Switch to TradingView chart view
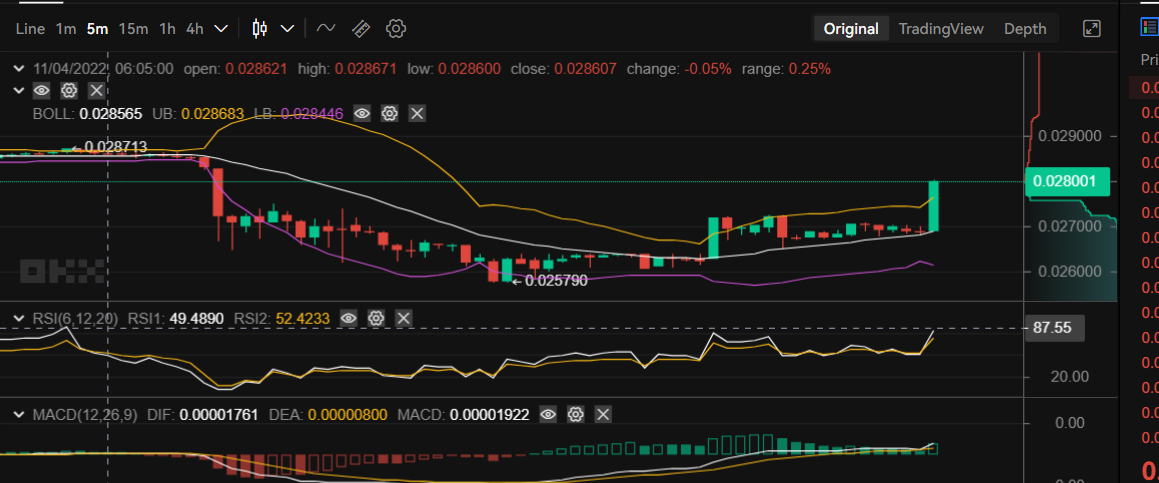This screenshot has height=483, width=1159. [x=941, y=29]
